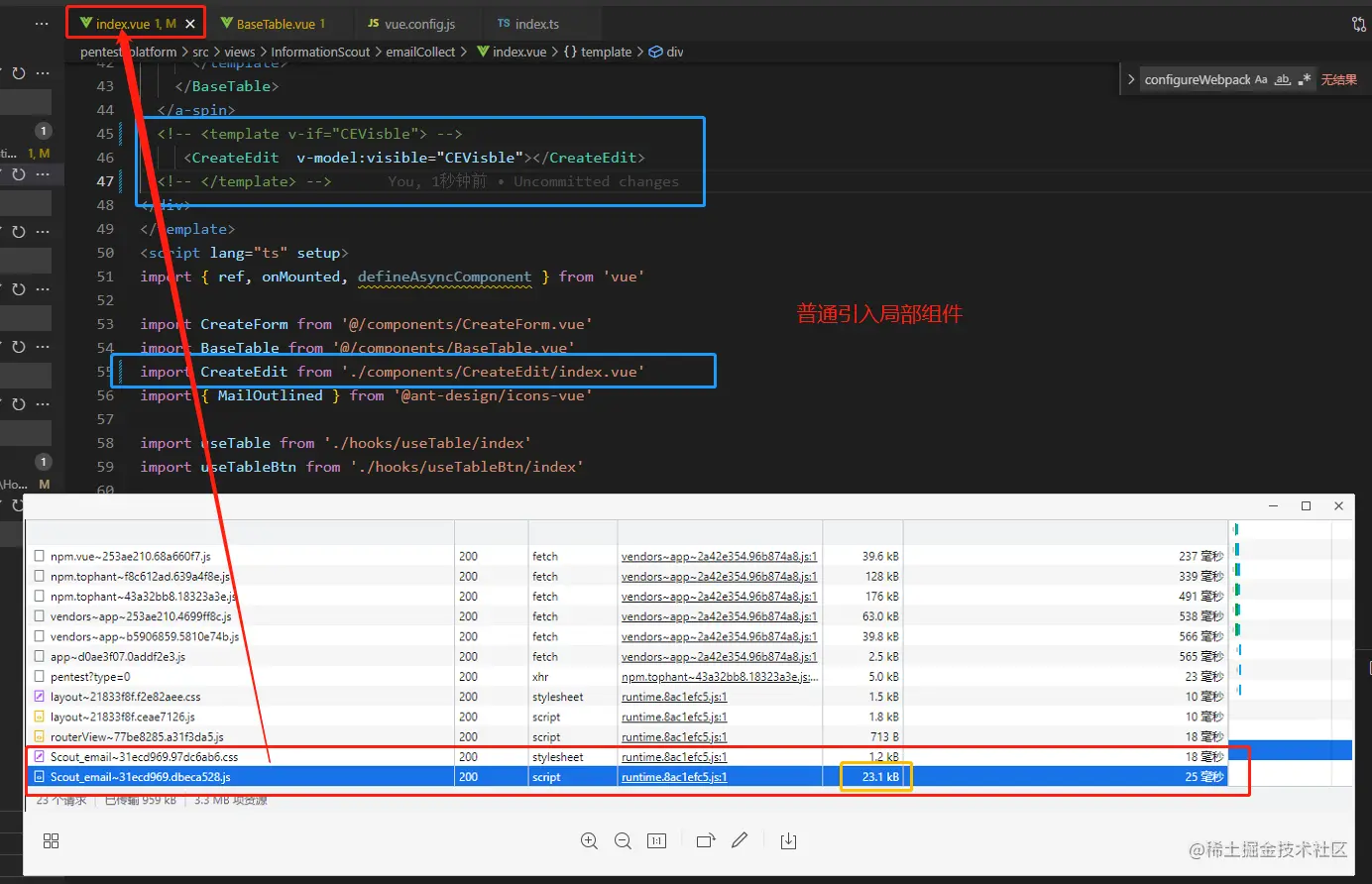Click file icon of npm.tophant~f8c612ad.639a4f8e.js row
Image resolution: width=1372 pixels, height=884 pixels.
(x=40, y=576)
